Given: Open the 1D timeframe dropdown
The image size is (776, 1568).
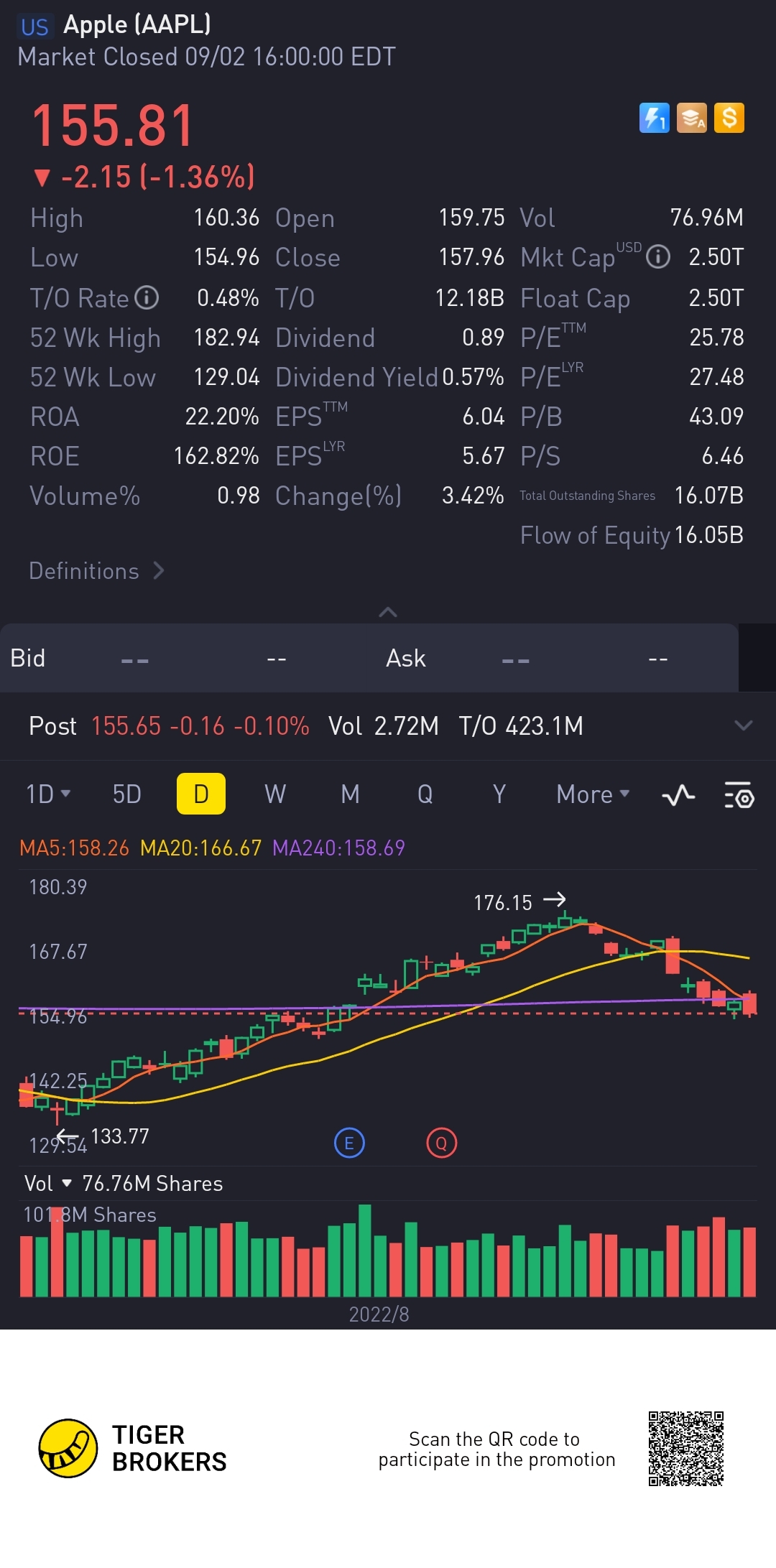Looking at the screenshot, I should click(48, 794).
